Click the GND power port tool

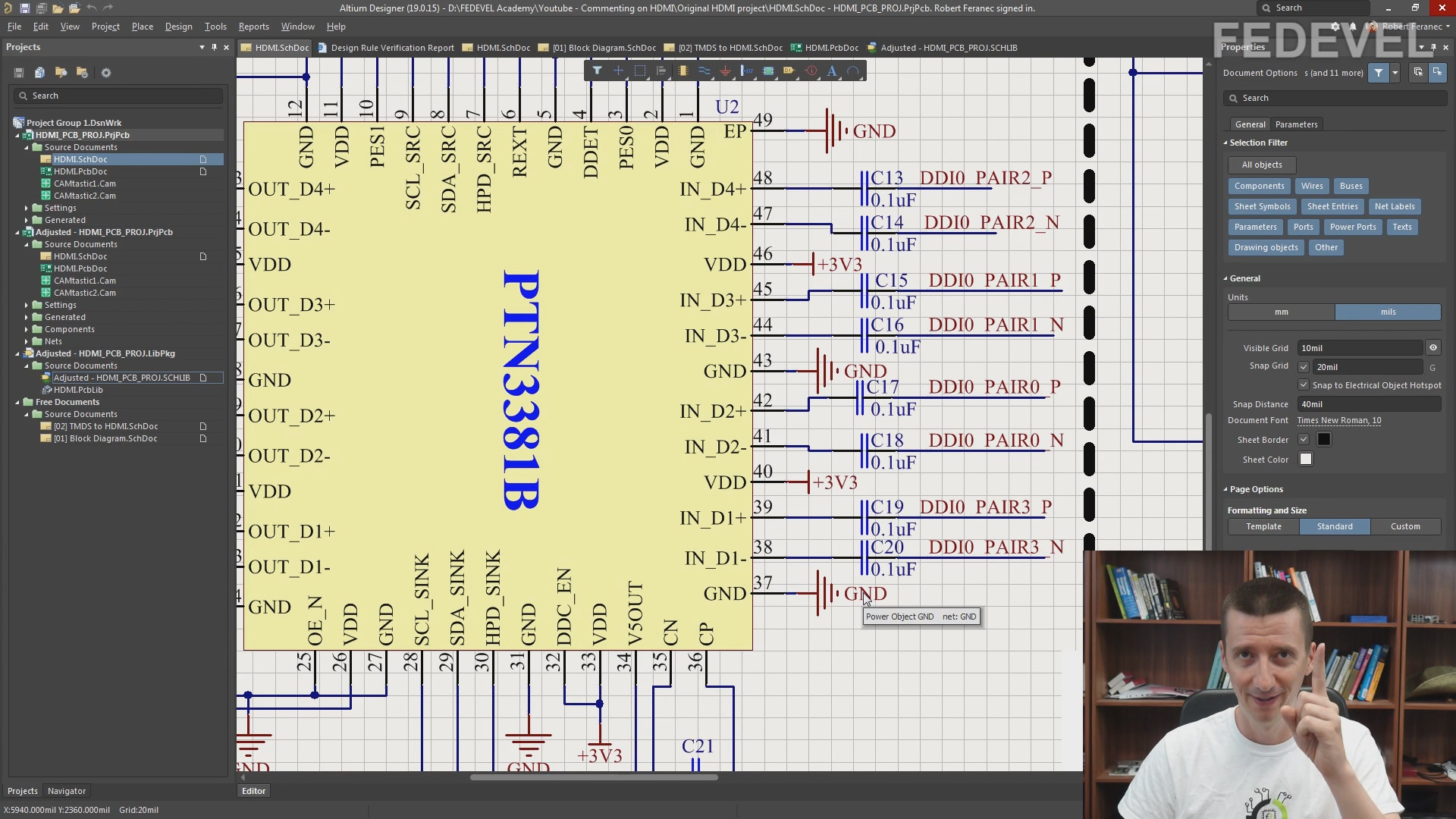coord(726,71)
